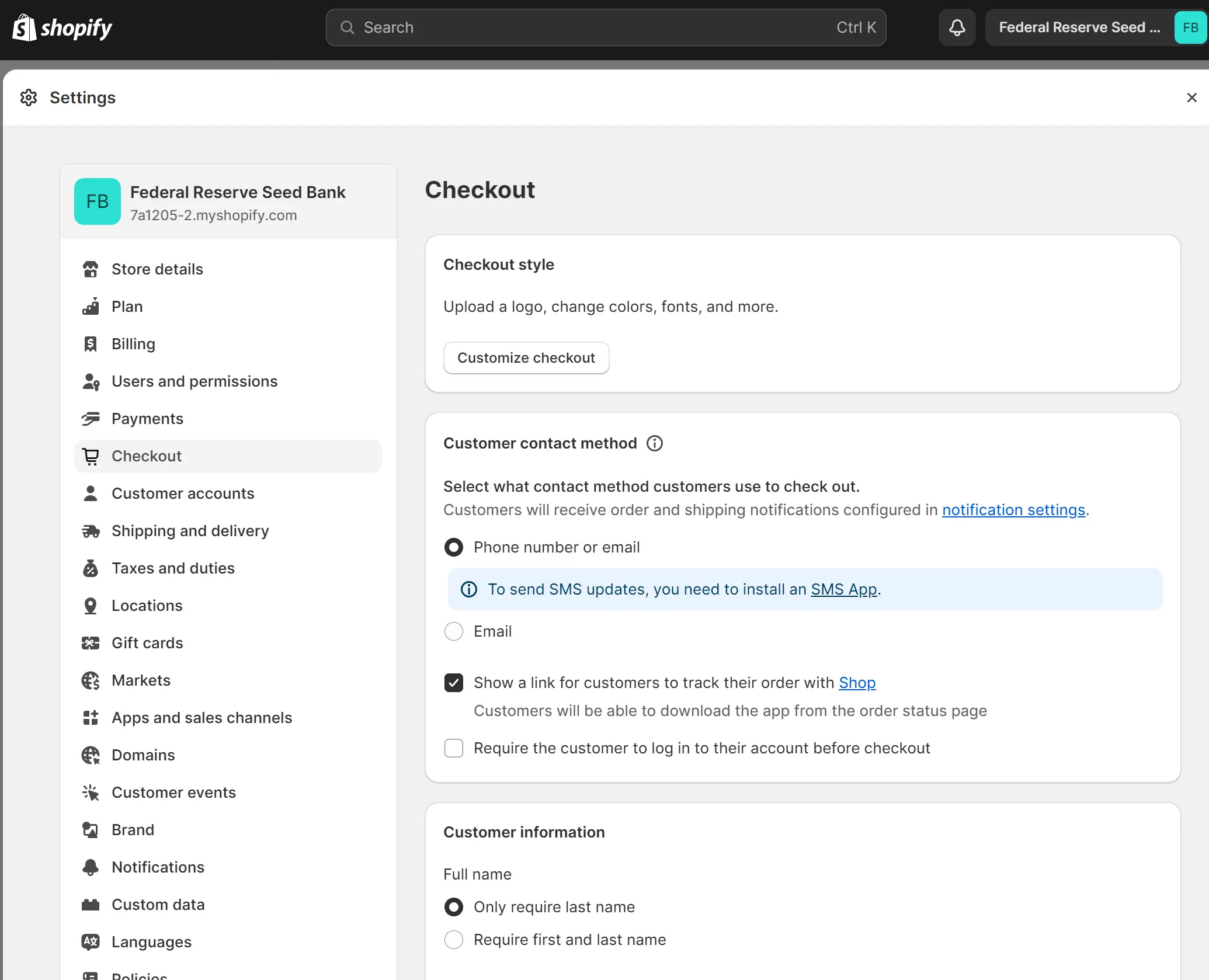1209x980 pixels.
Task: Open Users and permissions settings
Action: [x=194, y=381]
